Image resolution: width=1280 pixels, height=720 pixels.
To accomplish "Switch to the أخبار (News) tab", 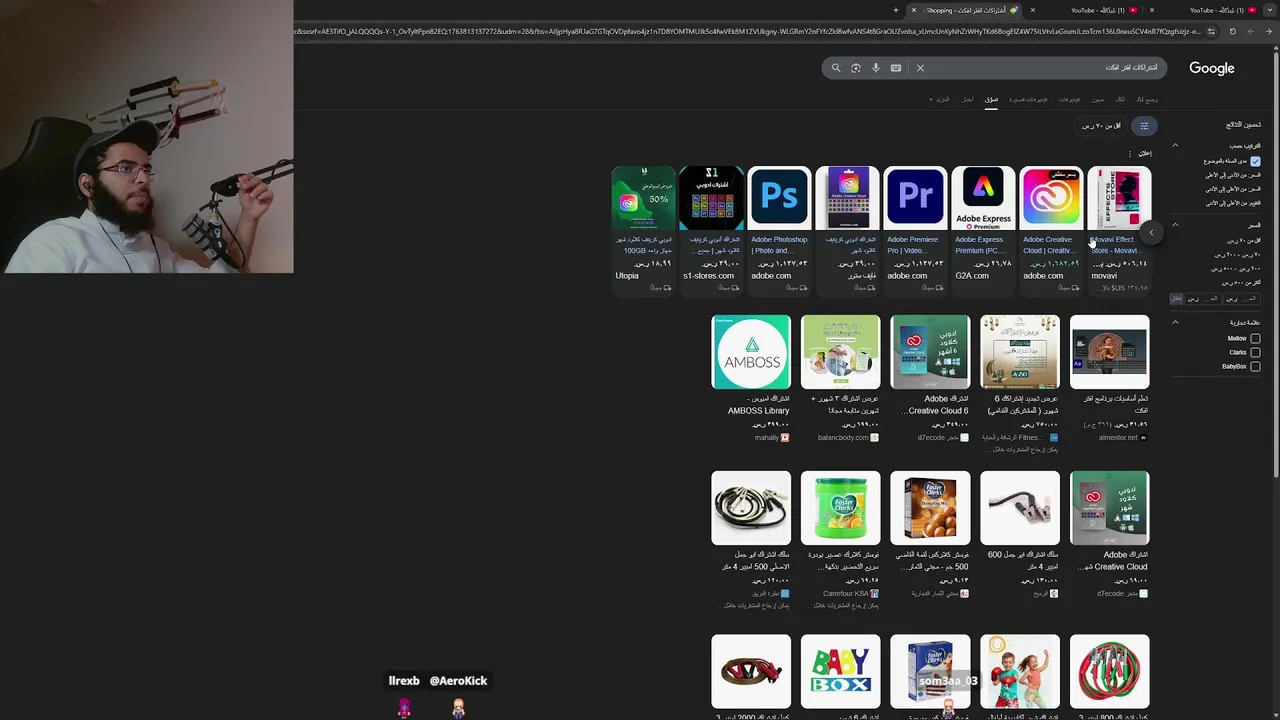I will pyautogui.click(x=967, y=99).
